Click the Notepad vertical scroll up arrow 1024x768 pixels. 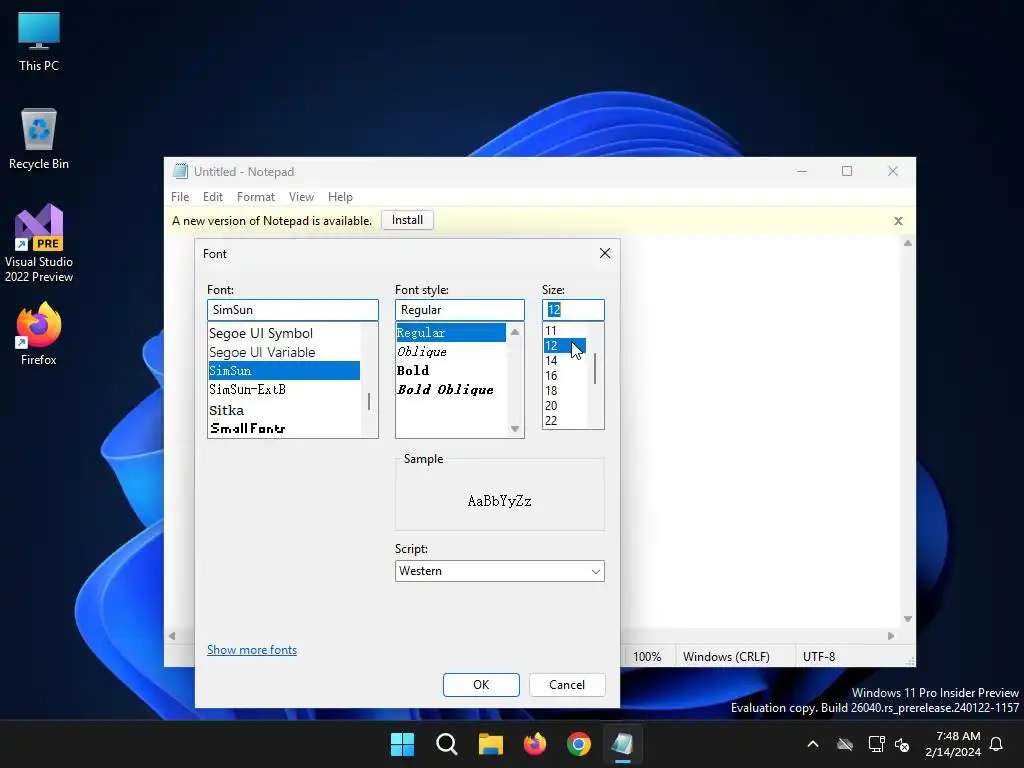click(908, 243)
